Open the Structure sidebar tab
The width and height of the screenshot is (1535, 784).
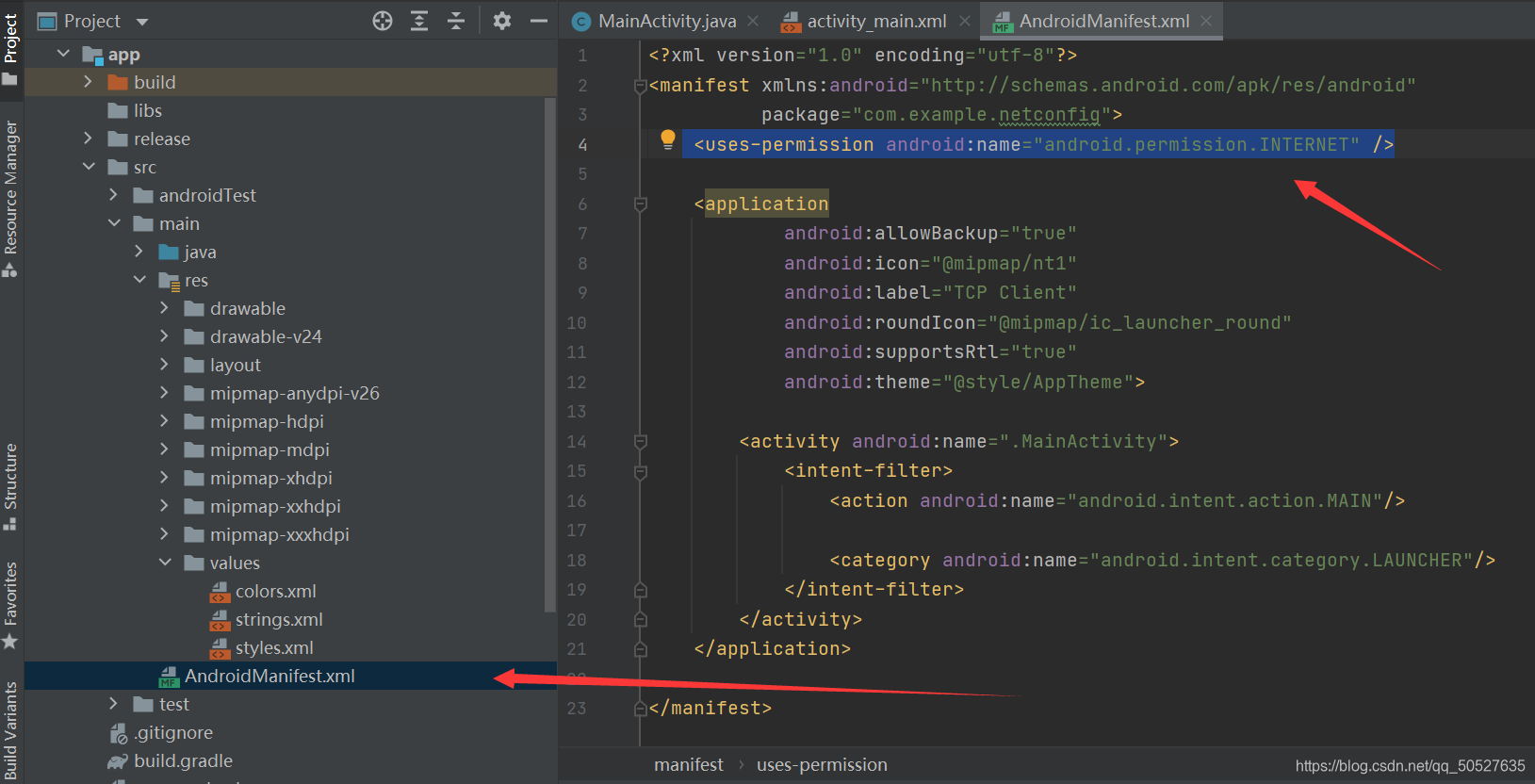[x=10, y=485]
